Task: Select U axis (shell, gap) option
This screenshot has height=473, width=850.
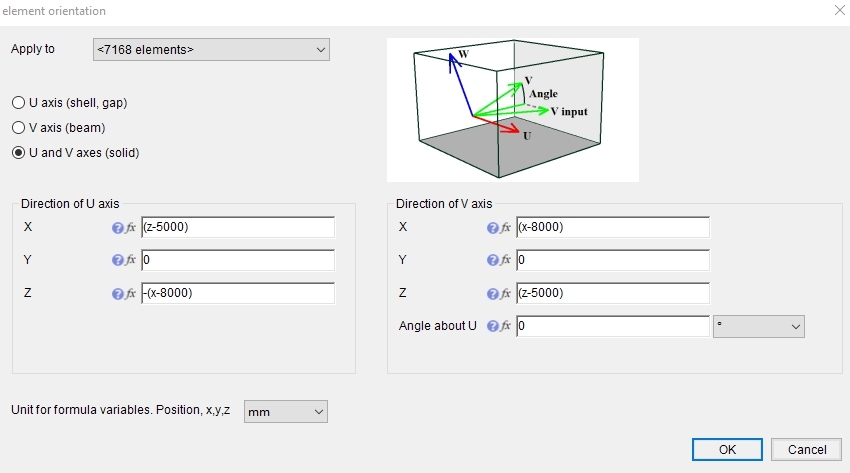Action: 18,103
